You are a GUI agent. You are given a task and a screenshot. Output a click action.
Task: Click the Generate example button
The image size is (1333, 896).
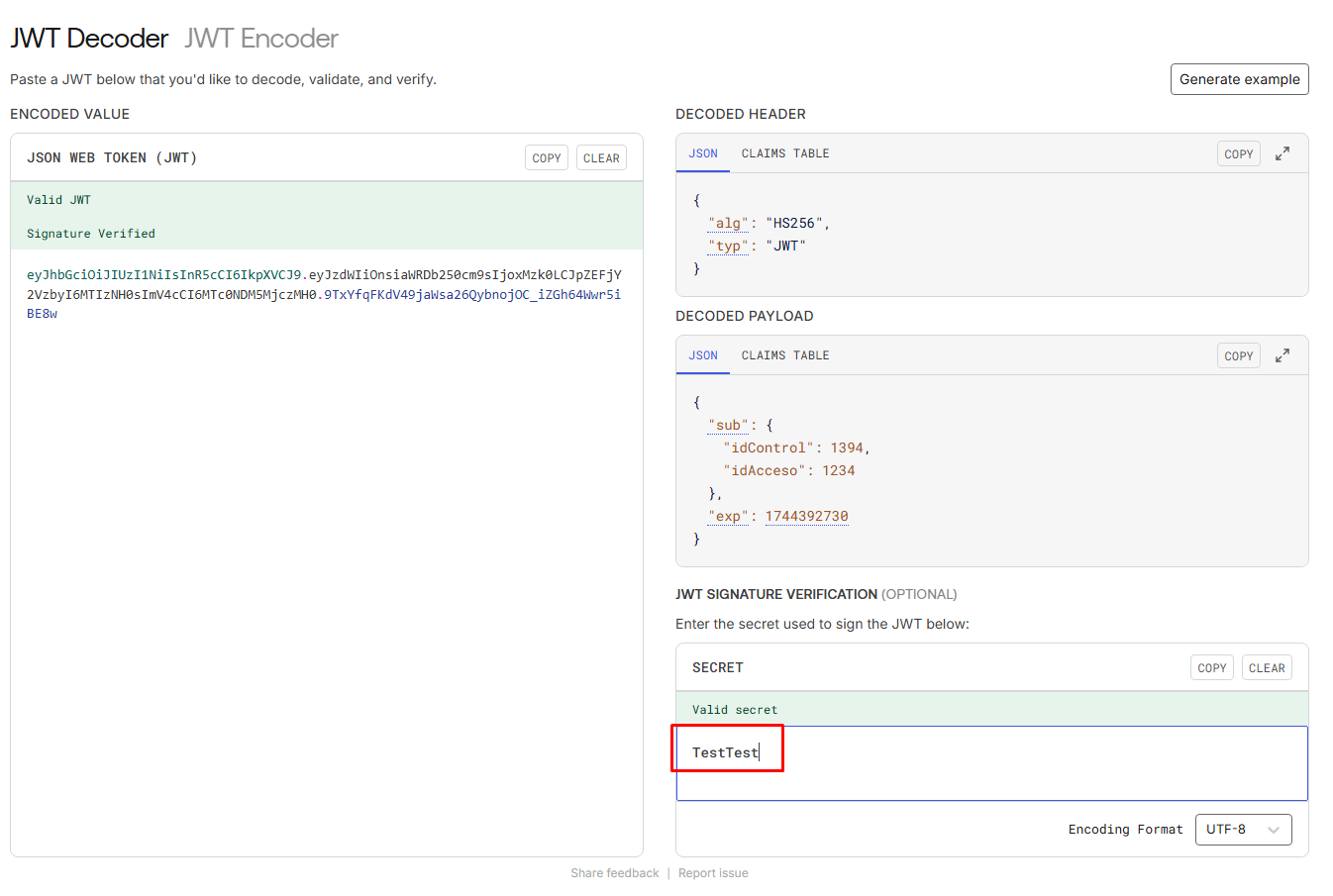click(1239, 79)
